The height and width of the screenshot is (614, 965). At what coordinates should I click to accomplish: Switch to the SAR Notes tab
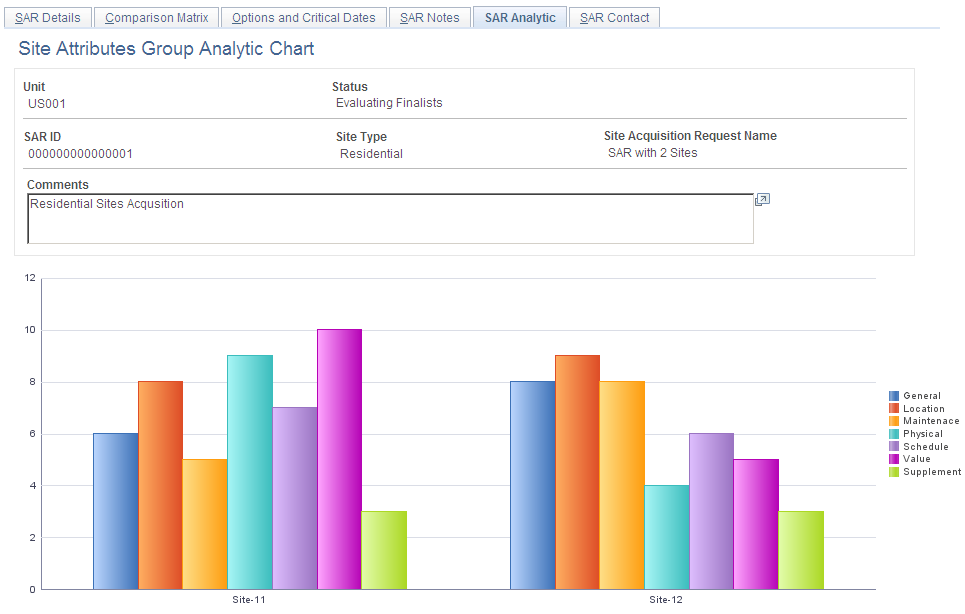click(429, 17)
